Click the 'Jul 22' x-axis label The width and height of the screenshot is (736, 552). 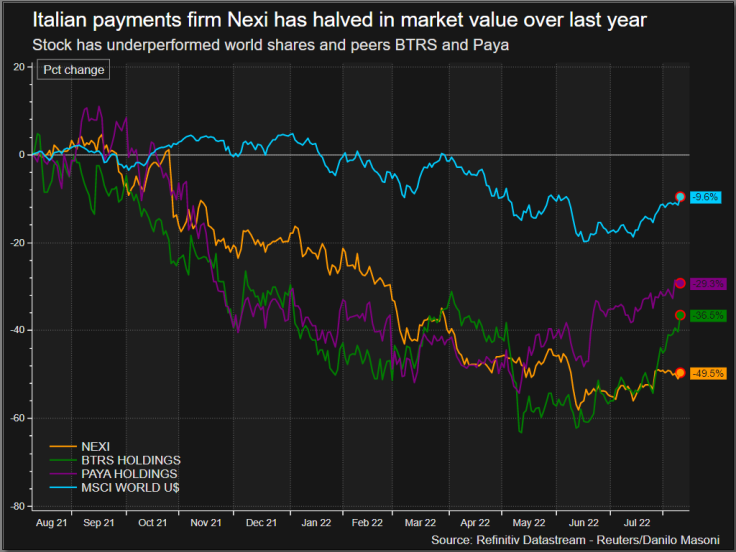[x=637, y=522]
